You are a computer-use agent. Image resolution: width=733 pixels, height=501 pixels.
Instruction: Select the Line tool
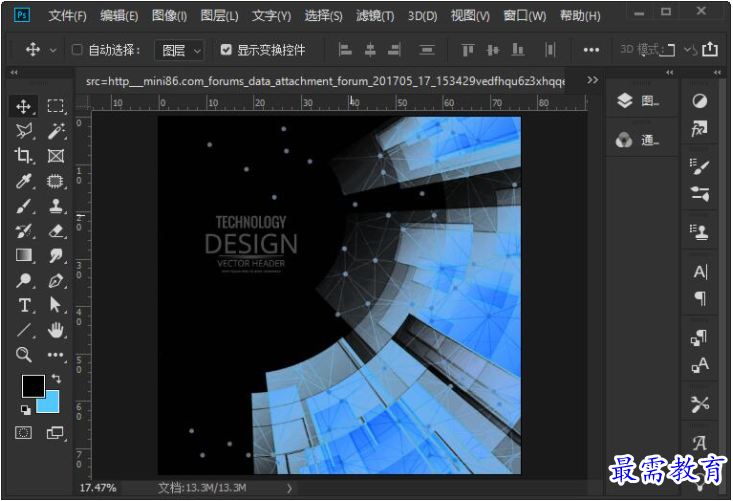pos(23,330)
